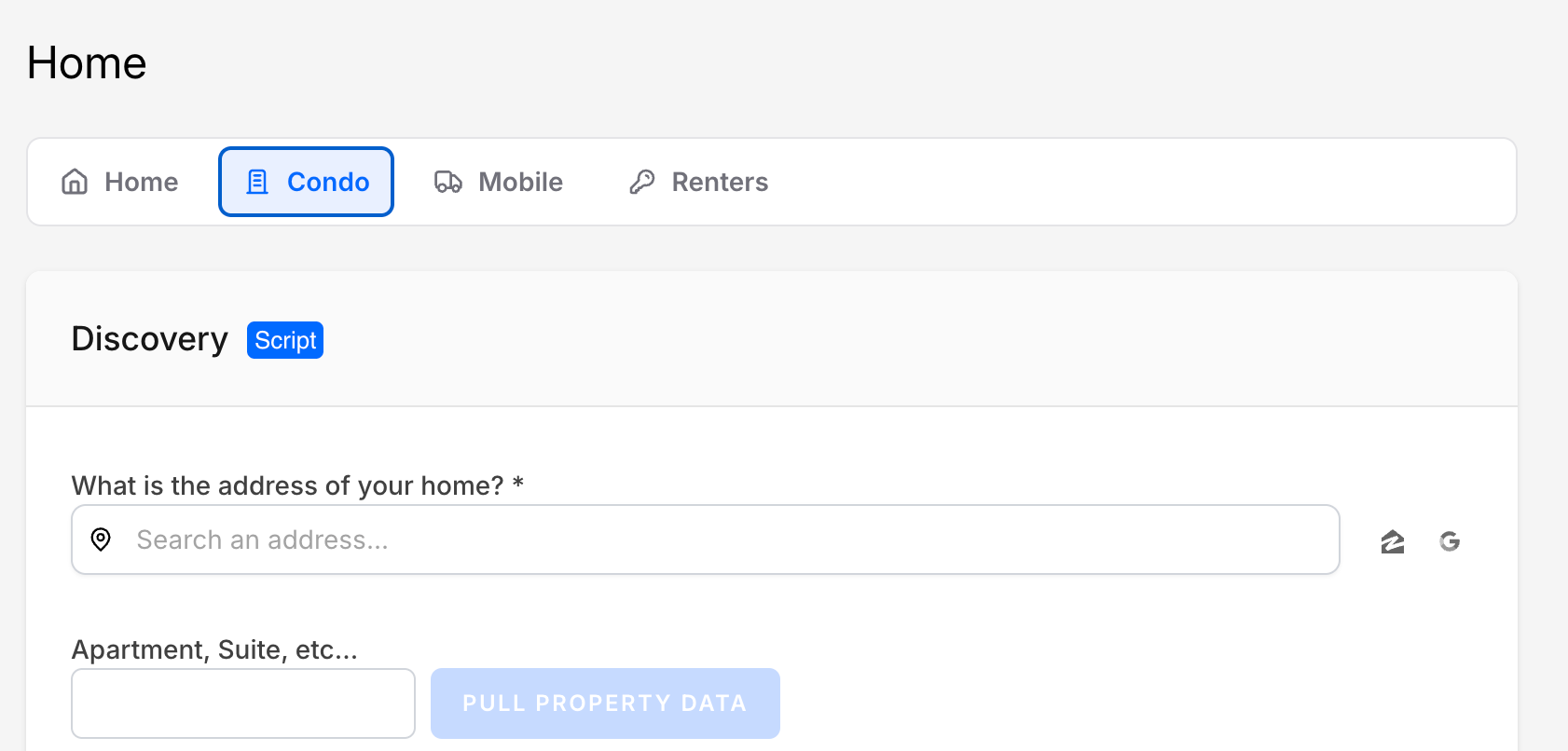The width and height of the screenshot is (1568, 751).
Task: Click the truck icon on the Mobile tab
Action: [448, 182]
